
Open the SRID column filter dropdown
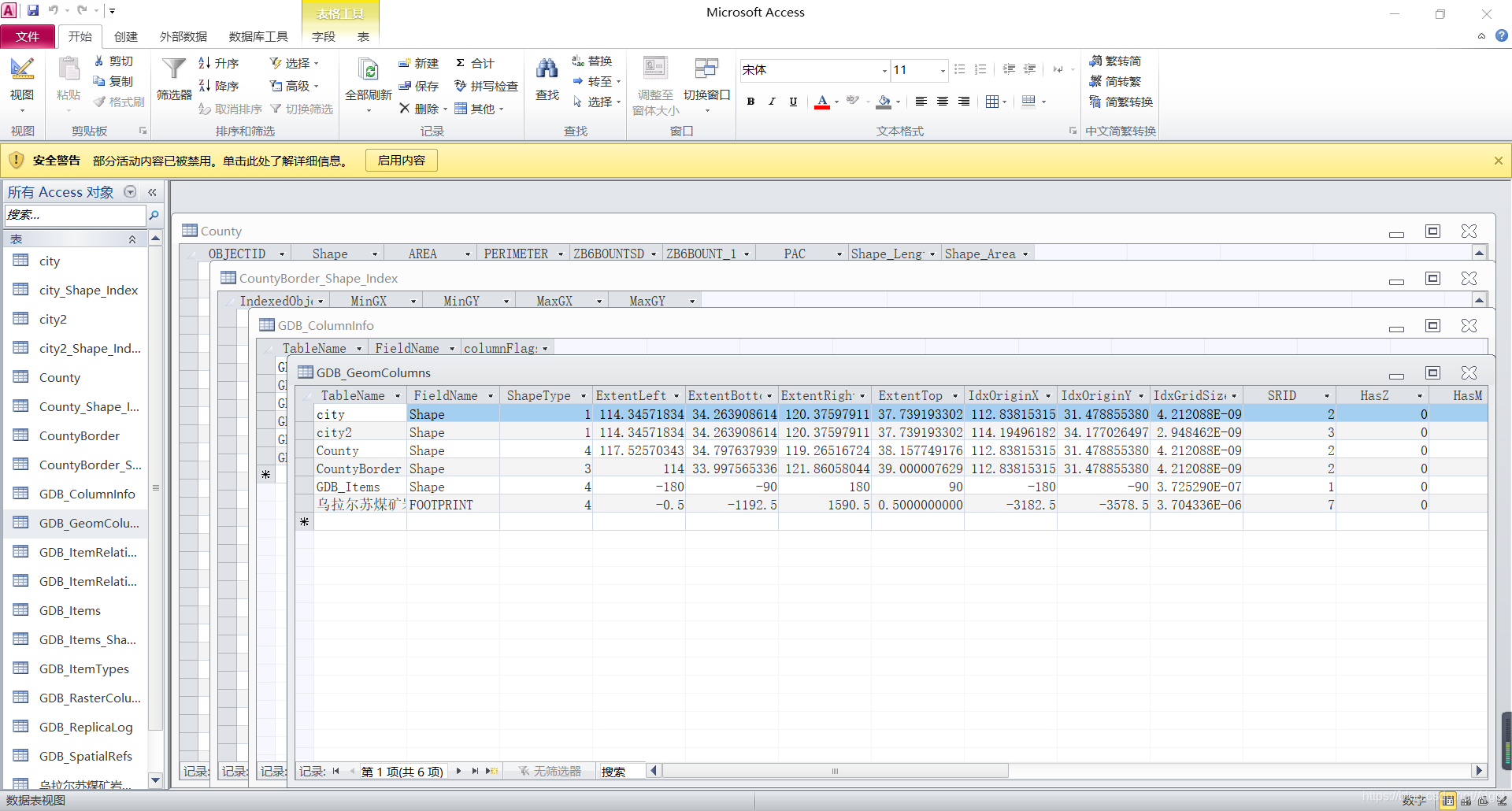coord(1327,396)
